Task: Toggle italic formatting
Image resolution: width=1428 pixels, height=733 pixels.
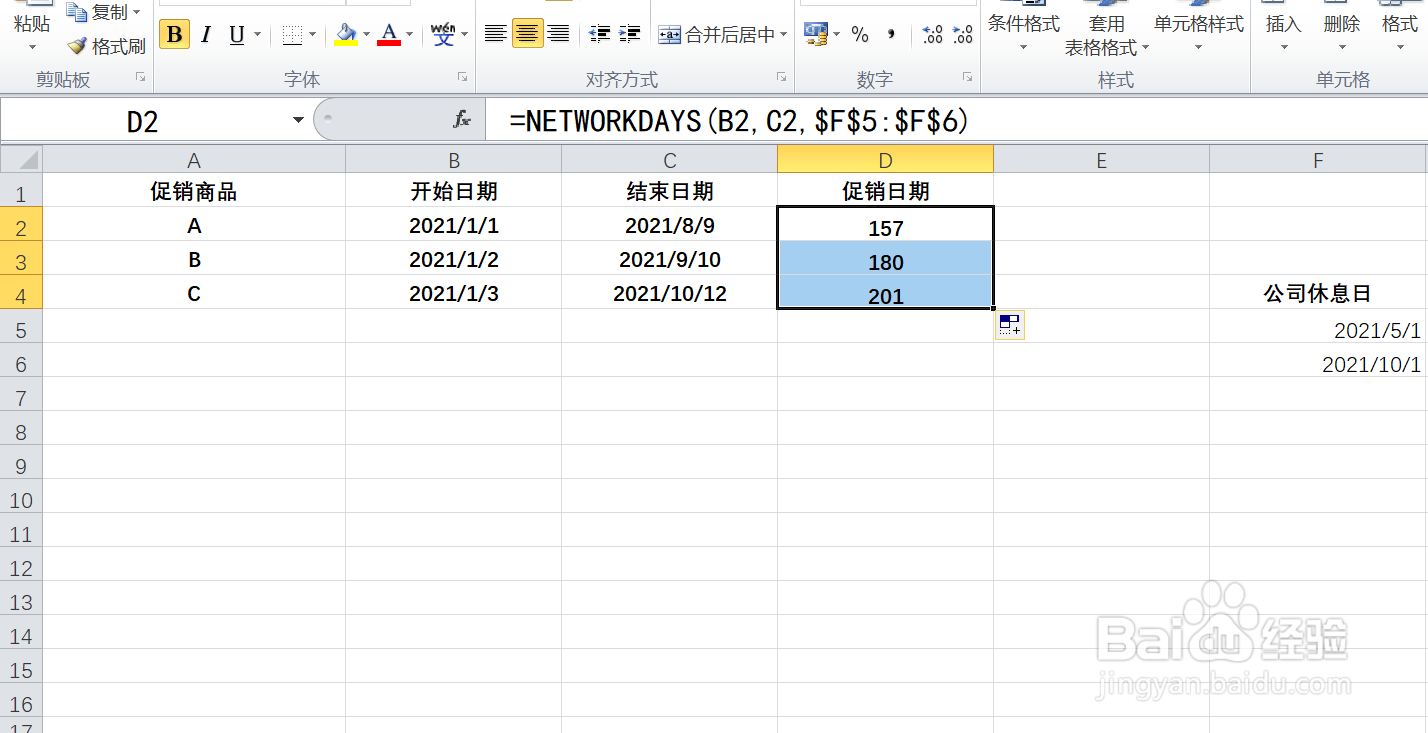Action: [x=206, y=35]
